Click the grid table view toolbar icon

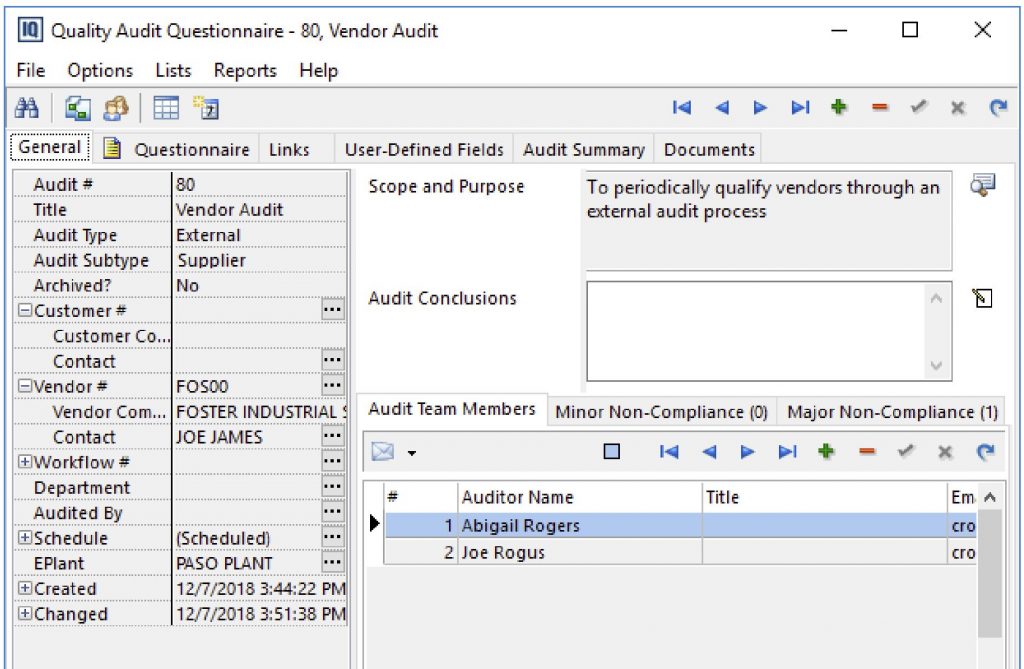pos(166,108)
